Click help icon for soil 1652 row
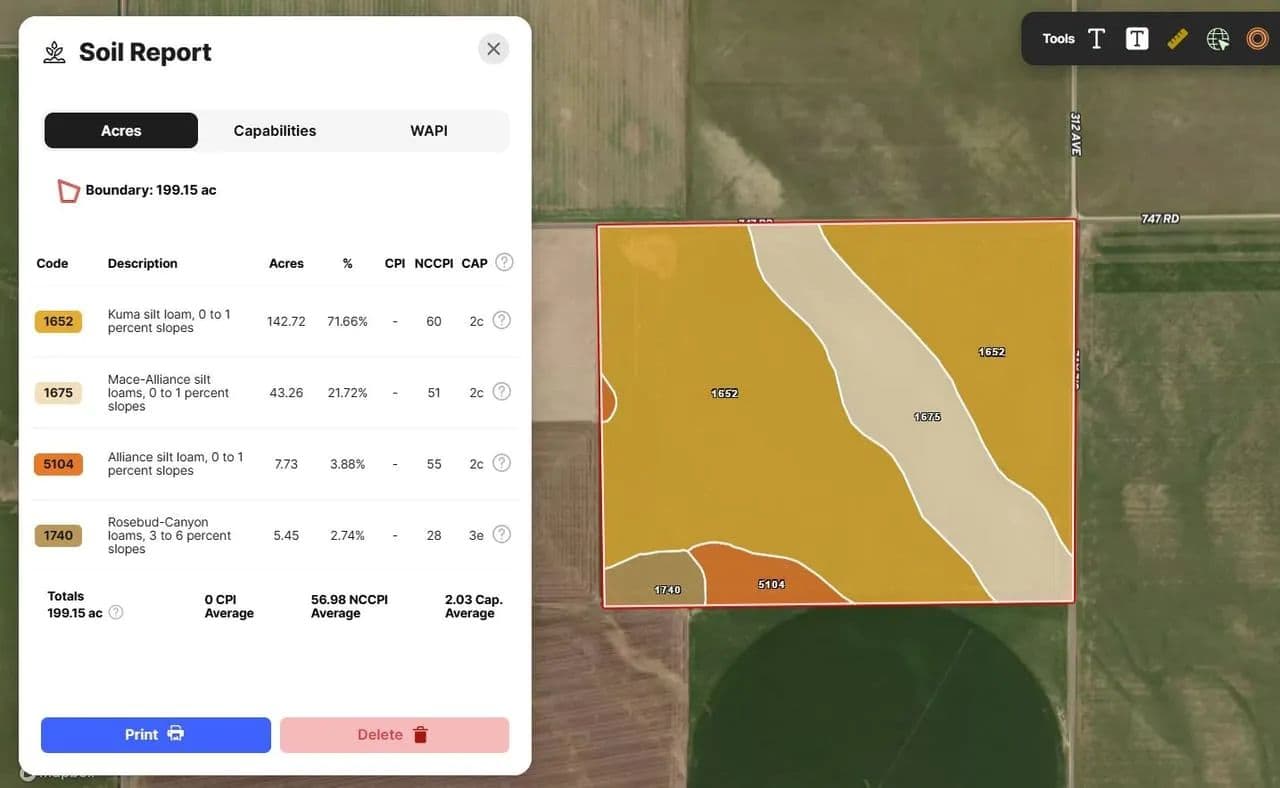The image size is (1280, 788). [502, 320]
